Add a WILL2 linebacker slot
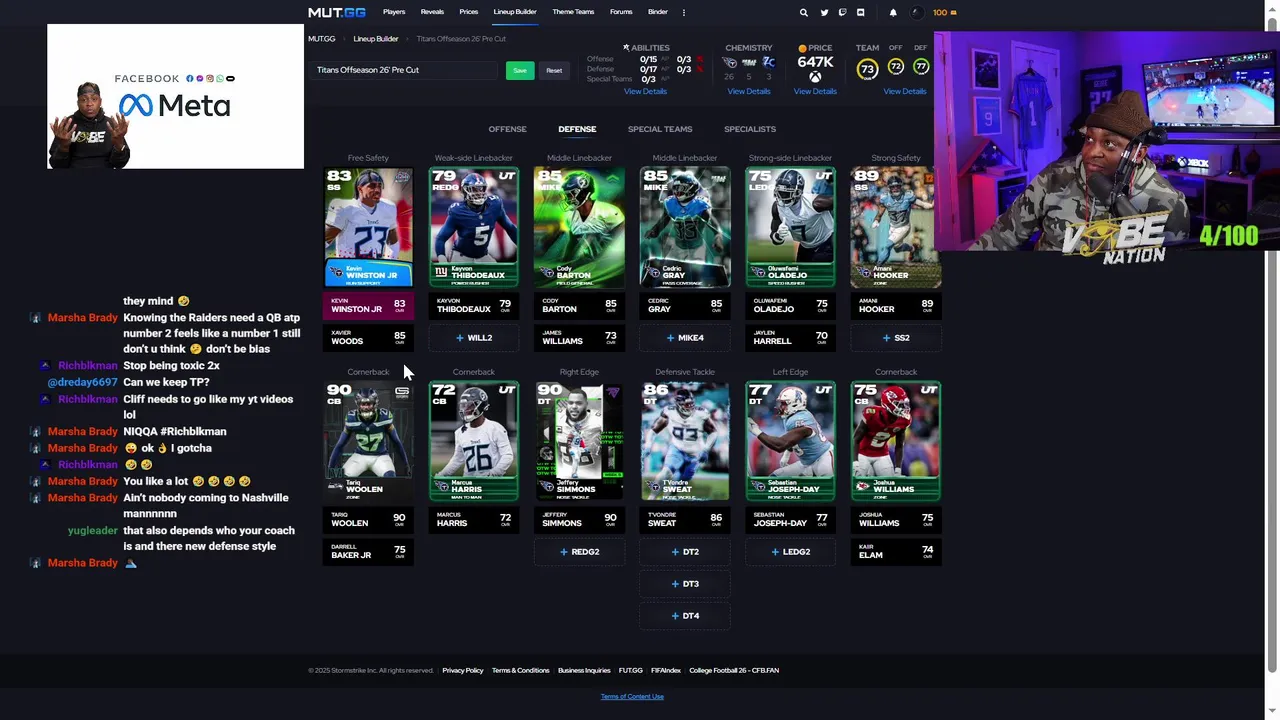The height and width of the screenshot is (720, 1280). pos(474,338)
